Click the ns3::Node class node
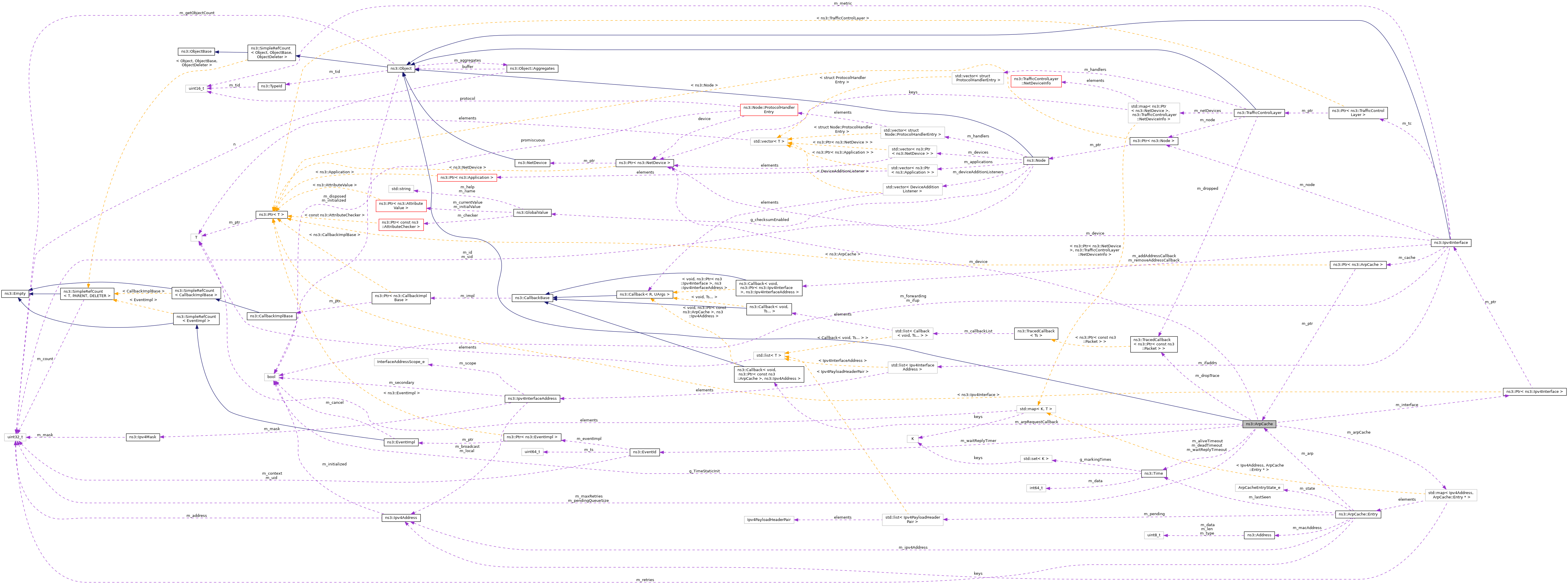 click(1036, 161)
